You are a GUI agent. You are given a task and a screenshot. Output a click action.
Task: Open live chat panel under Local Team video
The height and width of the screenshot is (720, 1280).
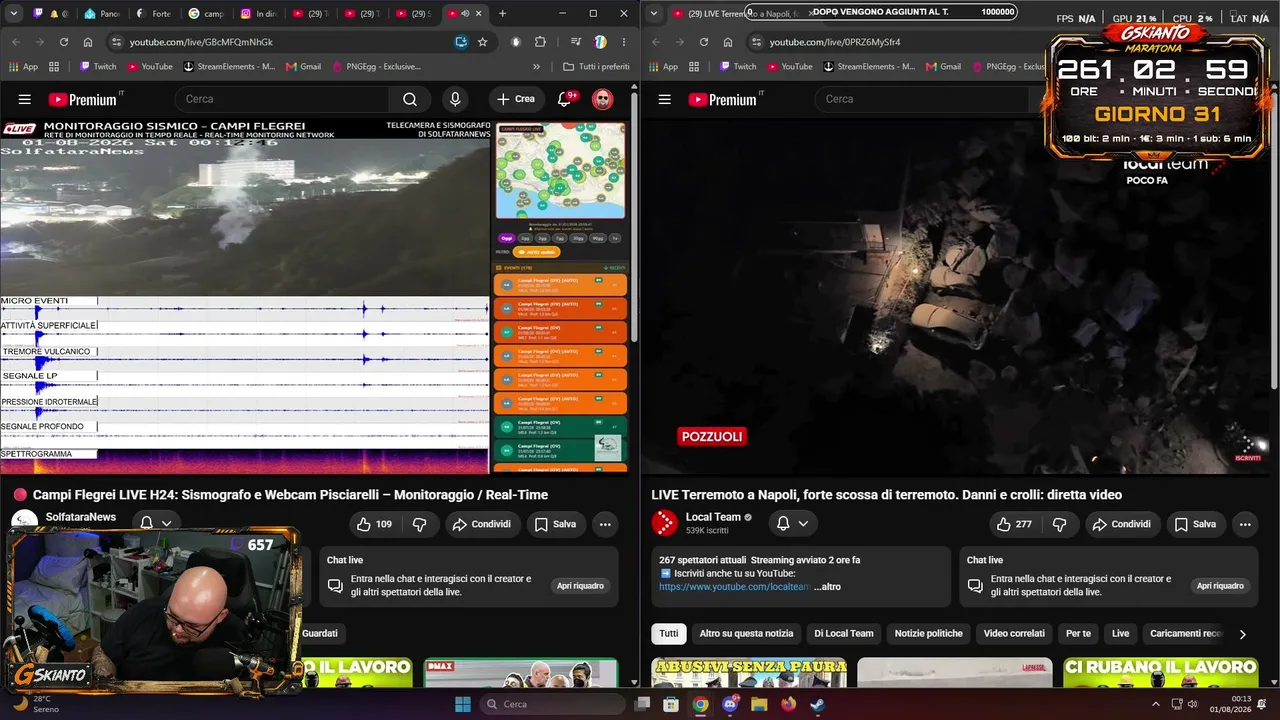click(x=1220, y=586)
